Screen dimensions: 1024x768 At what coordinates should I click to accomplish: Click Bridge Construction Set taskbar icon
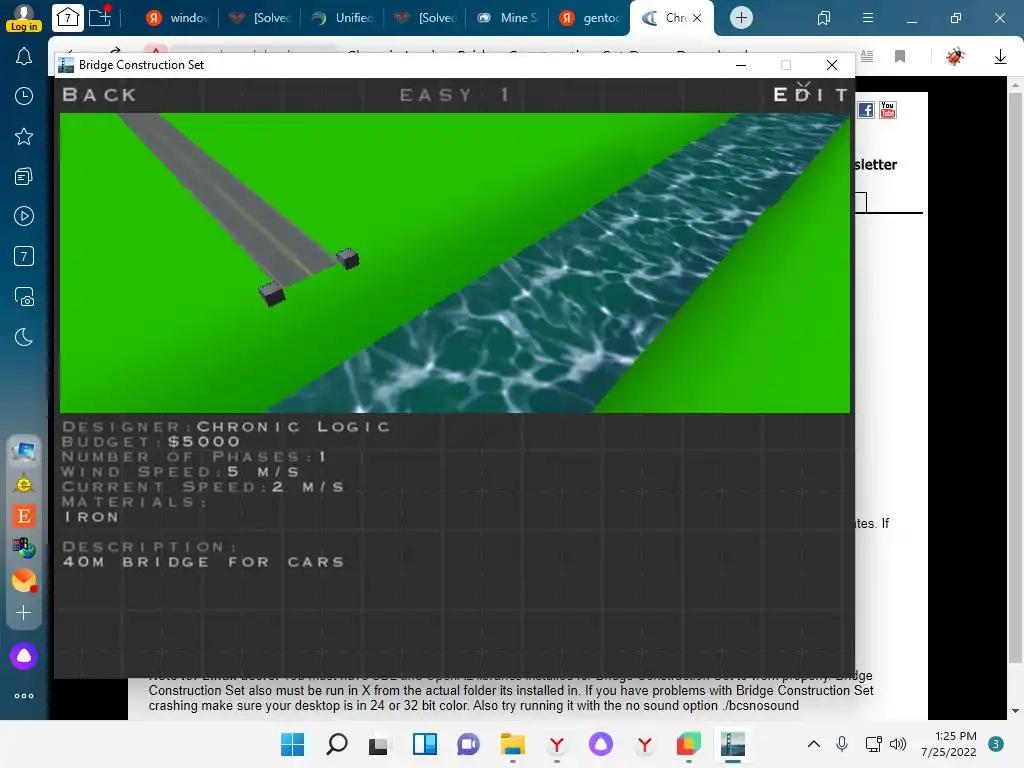click(x=733, y=744)
